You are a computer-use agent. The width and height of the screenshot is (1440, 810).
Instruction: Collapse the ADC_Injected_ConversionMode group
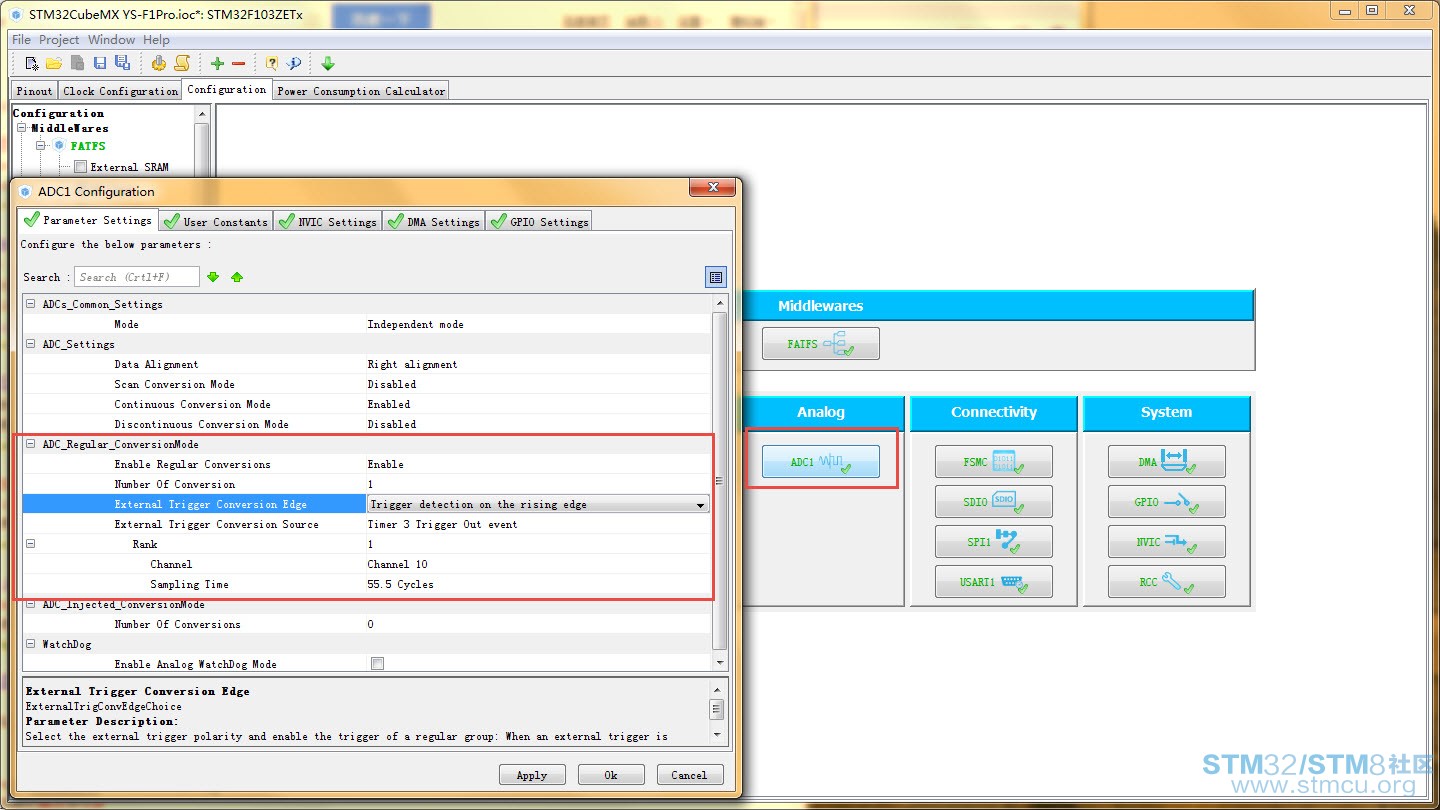click(x=30, y=604)
